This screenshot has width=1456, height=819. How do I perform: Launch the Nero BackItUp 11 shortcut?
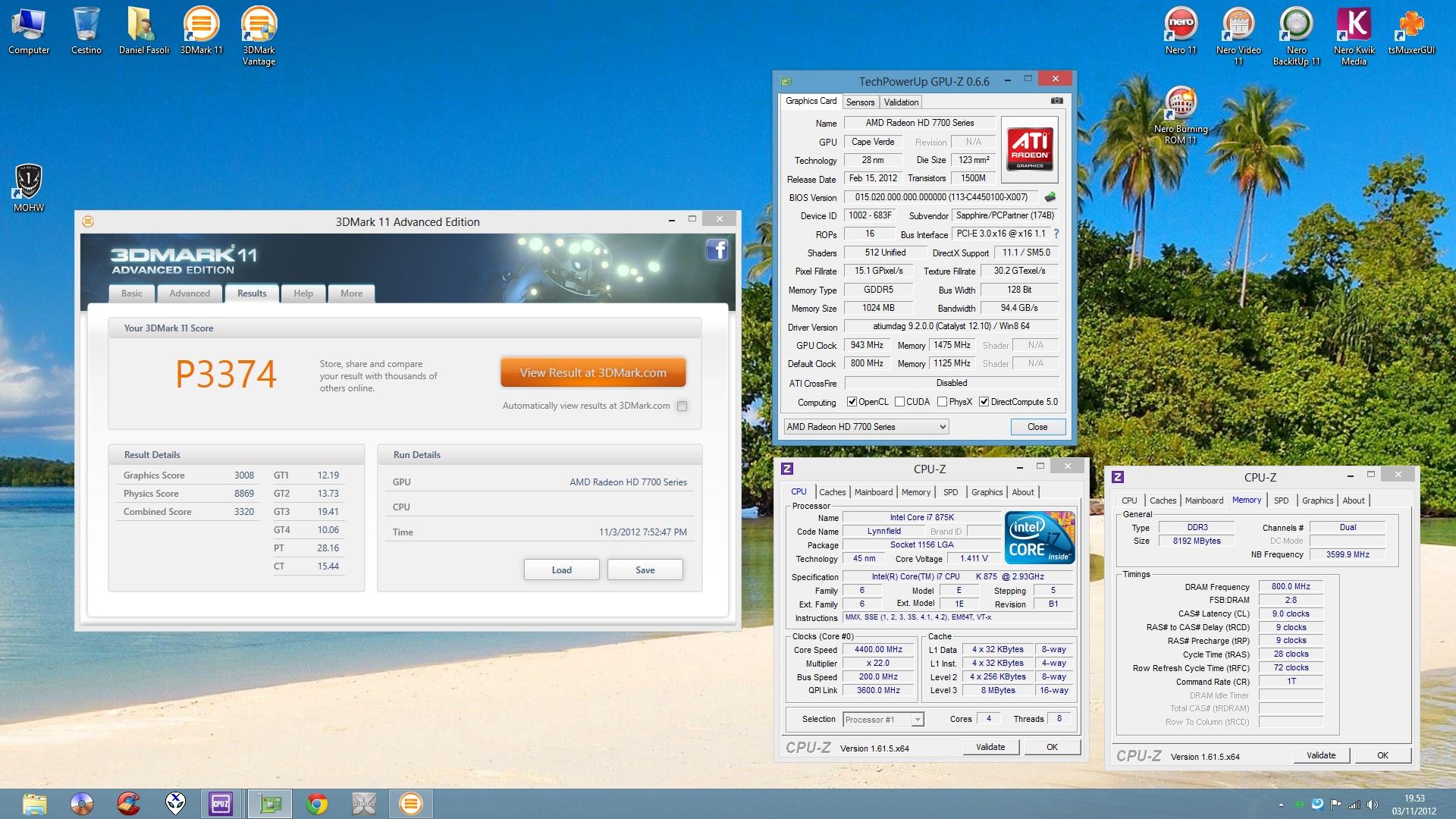(1296, 36)
